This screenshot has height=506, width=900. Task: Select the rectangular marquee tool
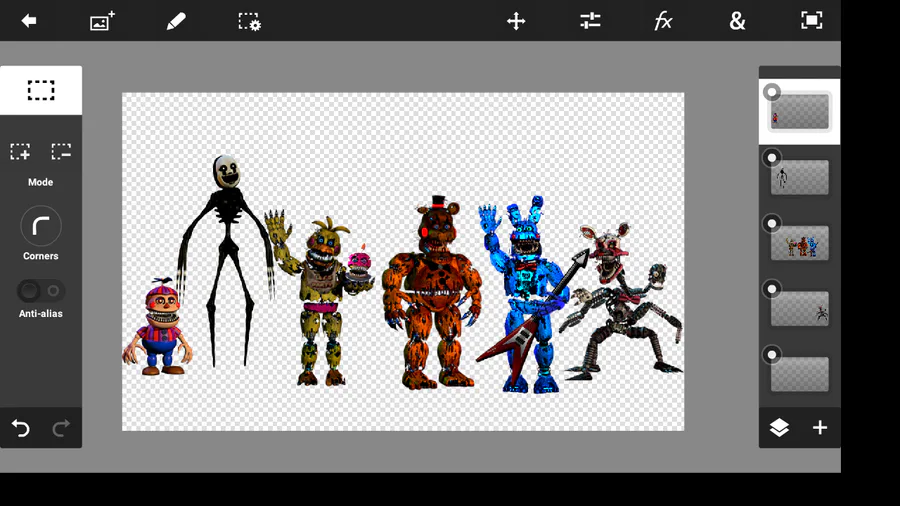pos(41,90)
